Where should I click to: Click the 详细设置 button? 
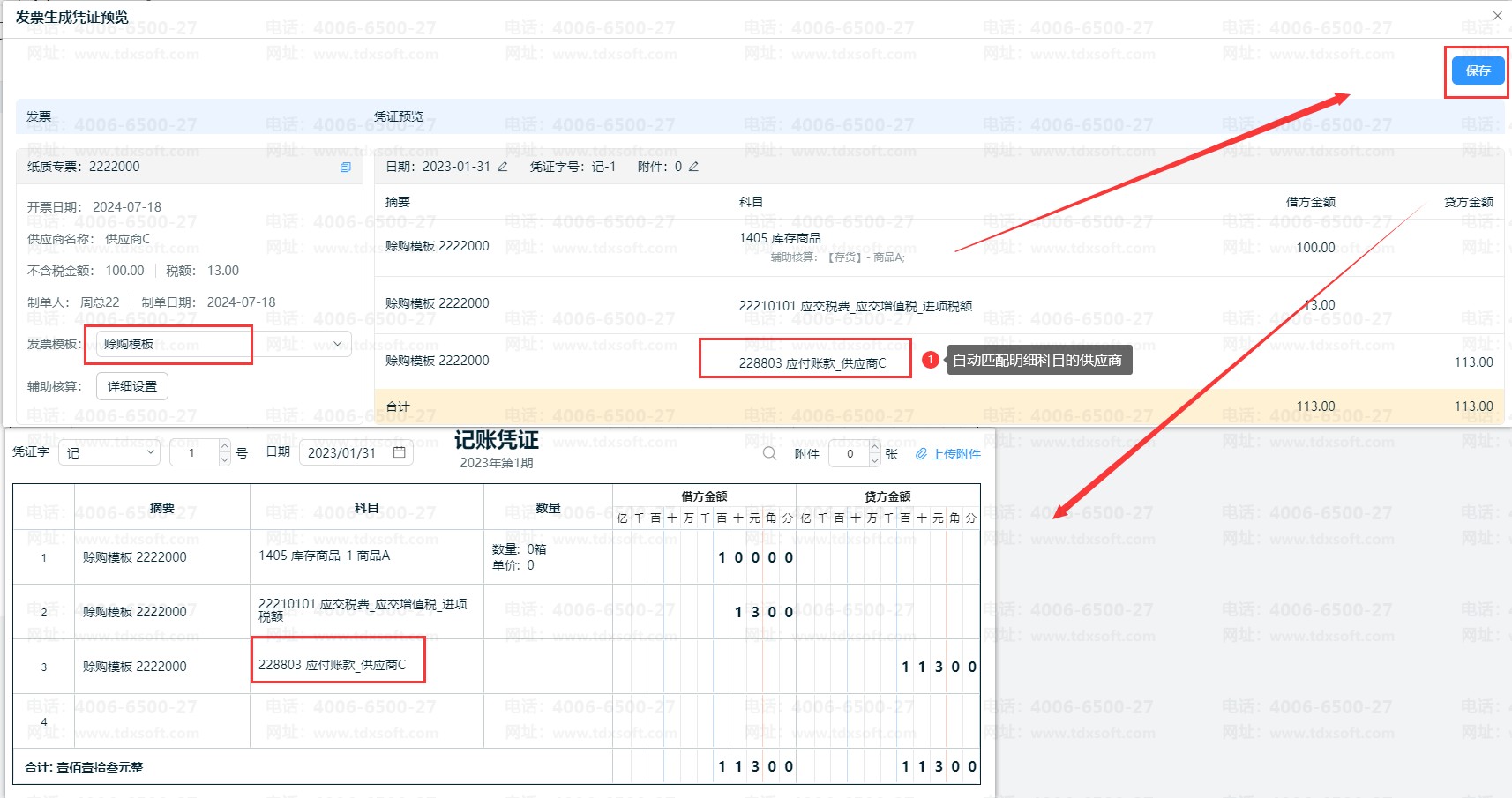click(x=132, y=386)
